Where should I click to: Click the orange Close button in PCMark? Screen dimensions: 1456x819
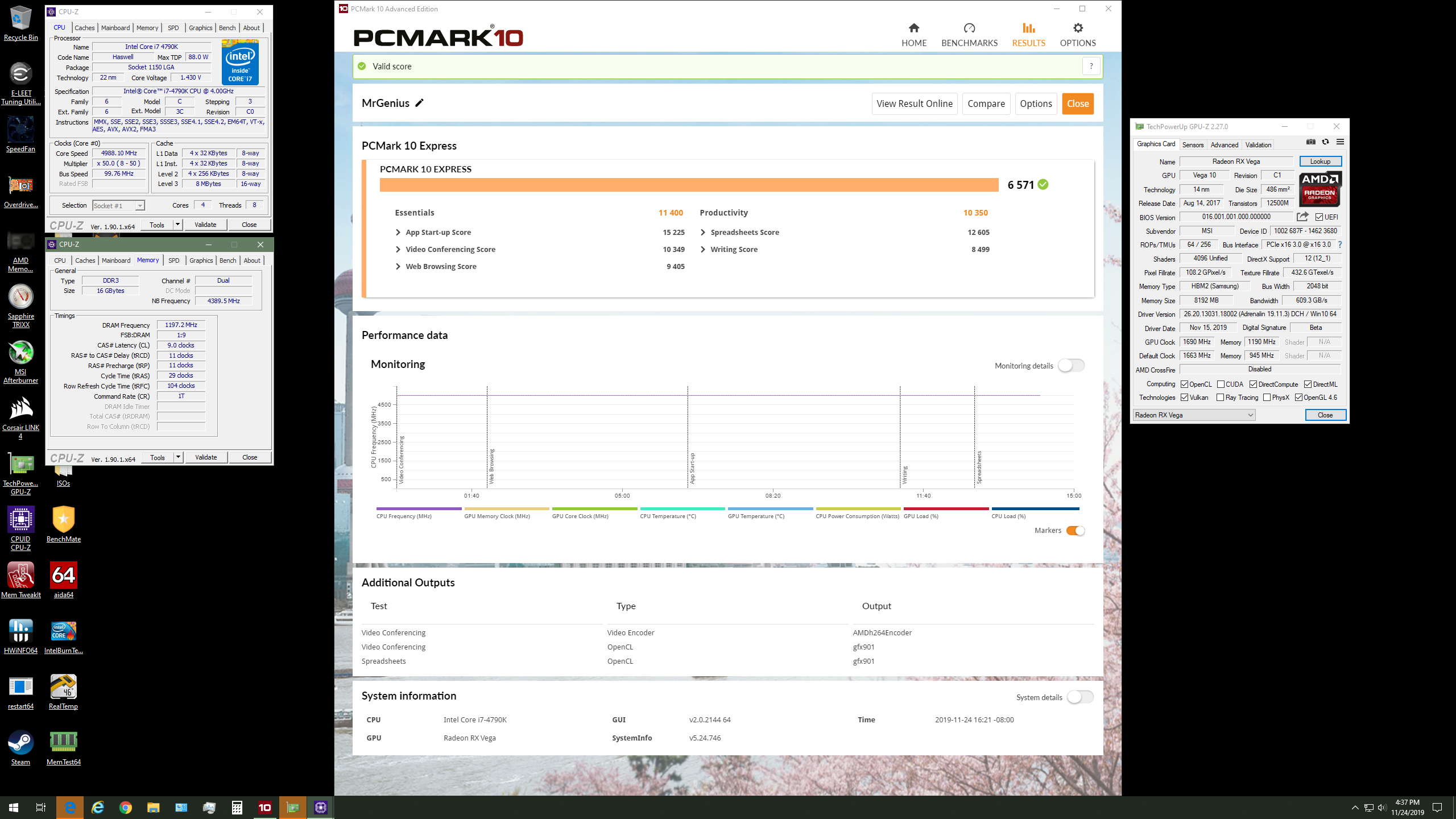[1078, 104]
